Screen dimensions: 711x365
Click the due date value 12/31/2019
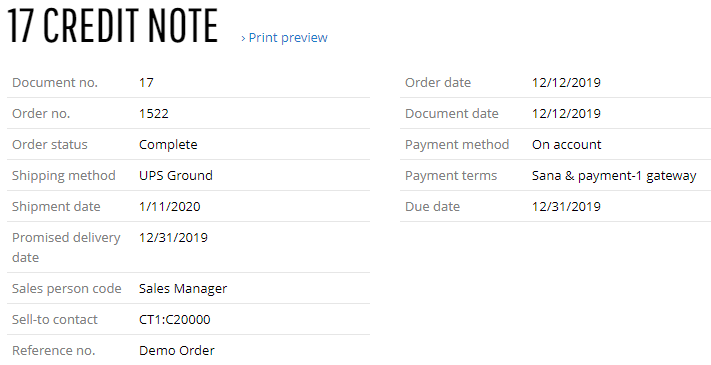[566, 207]
